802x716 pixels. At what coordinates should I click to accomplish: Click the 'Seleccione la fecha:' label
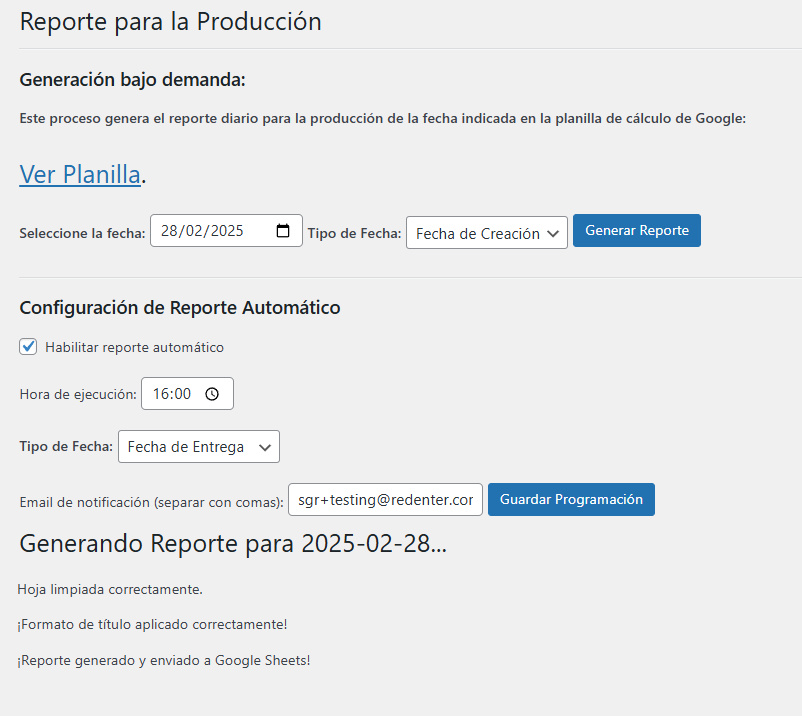coord(82,233)
